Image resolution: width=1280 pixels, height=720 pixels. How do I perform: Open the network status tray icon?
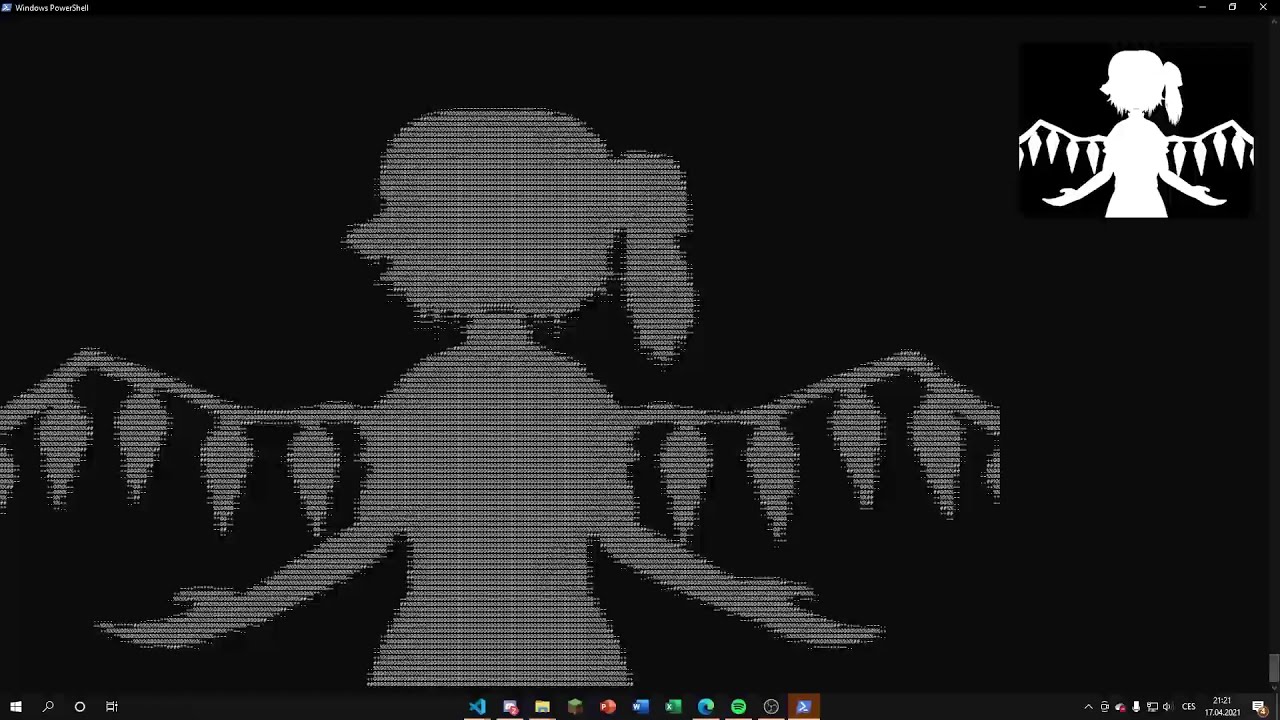coord(1152,707)
